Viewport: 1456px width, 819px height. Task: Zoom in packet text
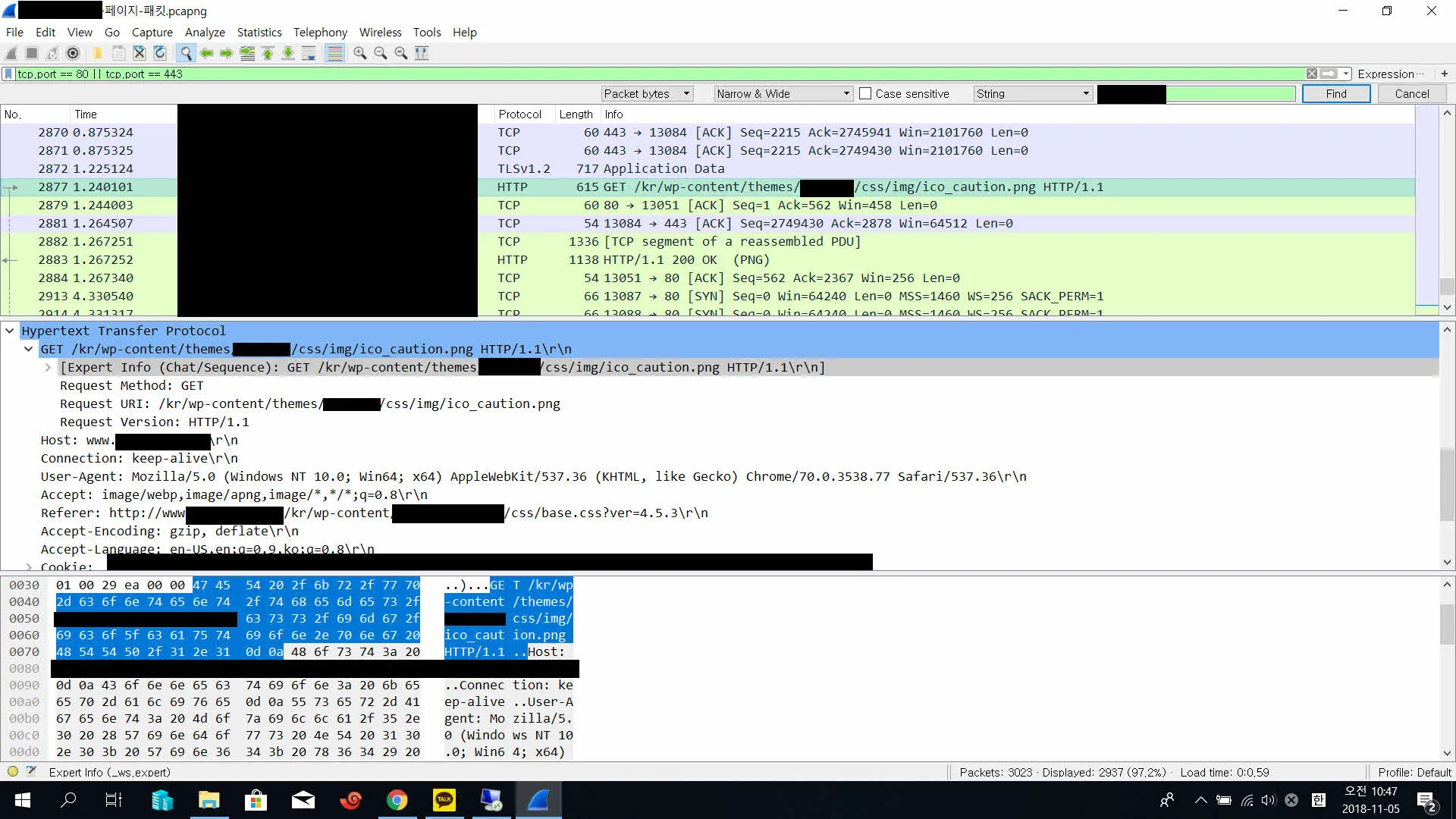coord(360,53)
